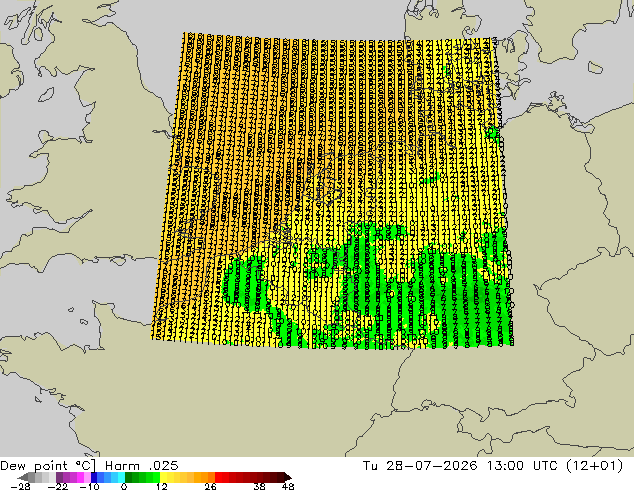Click the dark green legend swatch at 0
634x490 pixels.
[129, 477]
